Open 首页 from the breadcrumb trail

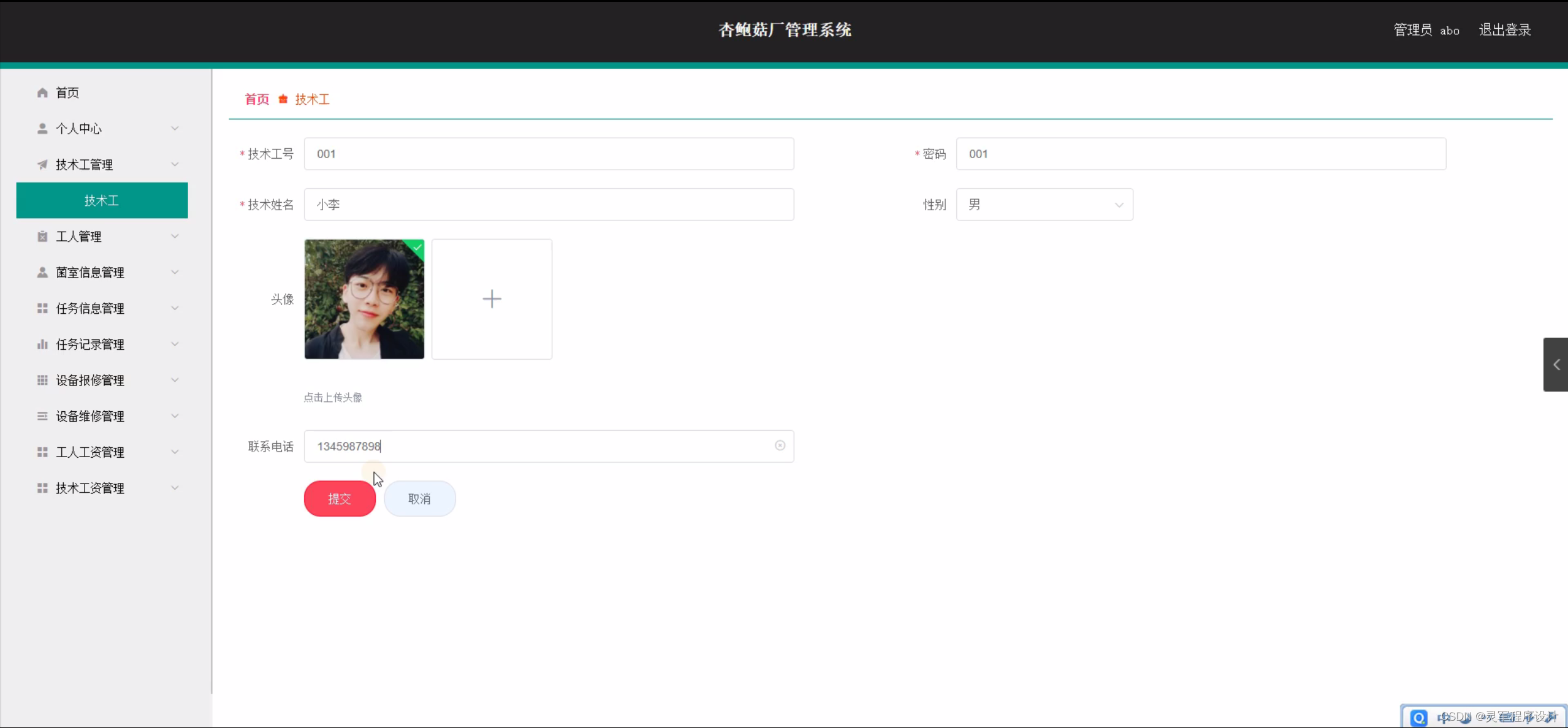(x=256, y=99)
